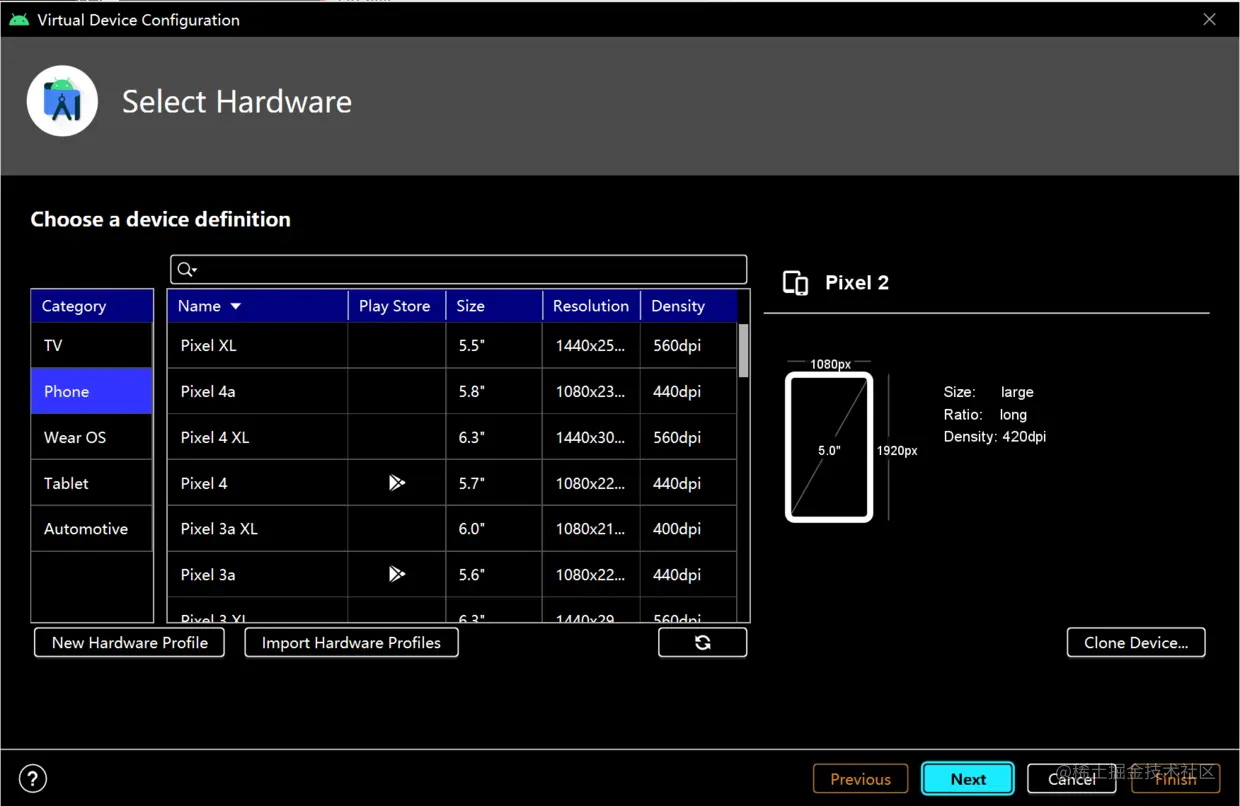Click the Android Studio logo in header
This screenshot has height=806, width=1240.
click(62, 101)
